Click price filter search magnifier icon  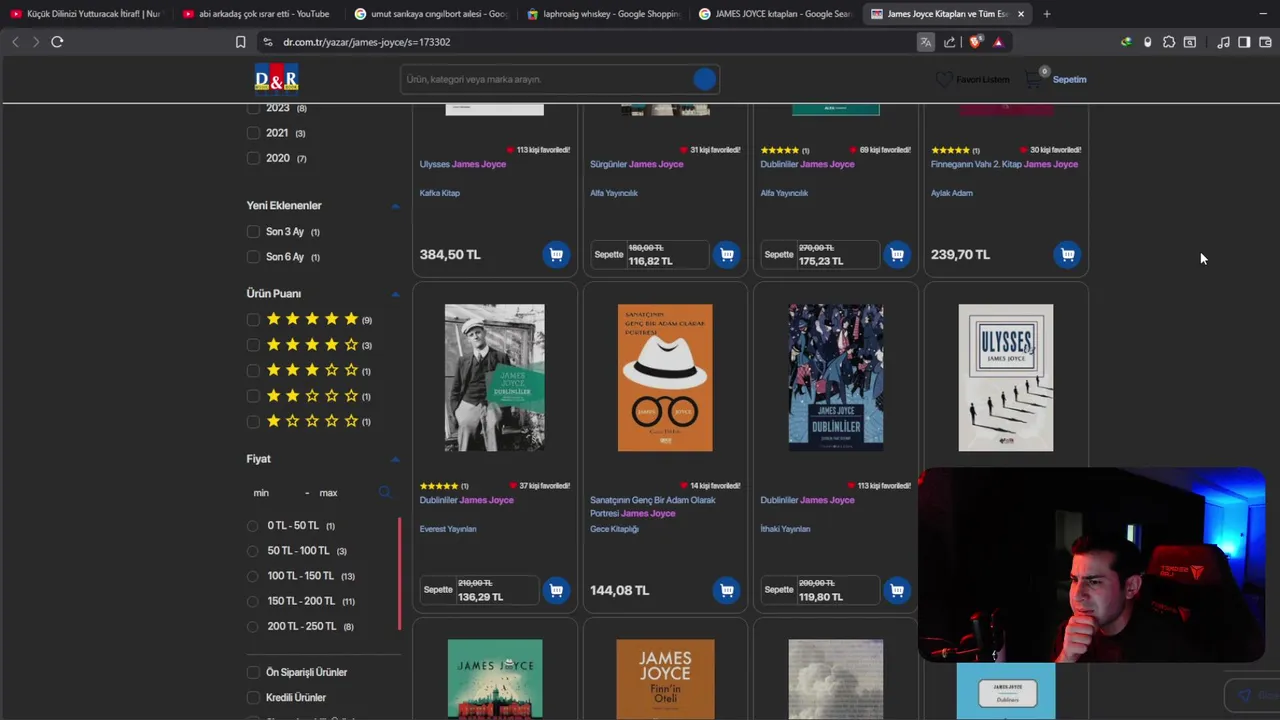pyautogui.click(x=384, y=492)
